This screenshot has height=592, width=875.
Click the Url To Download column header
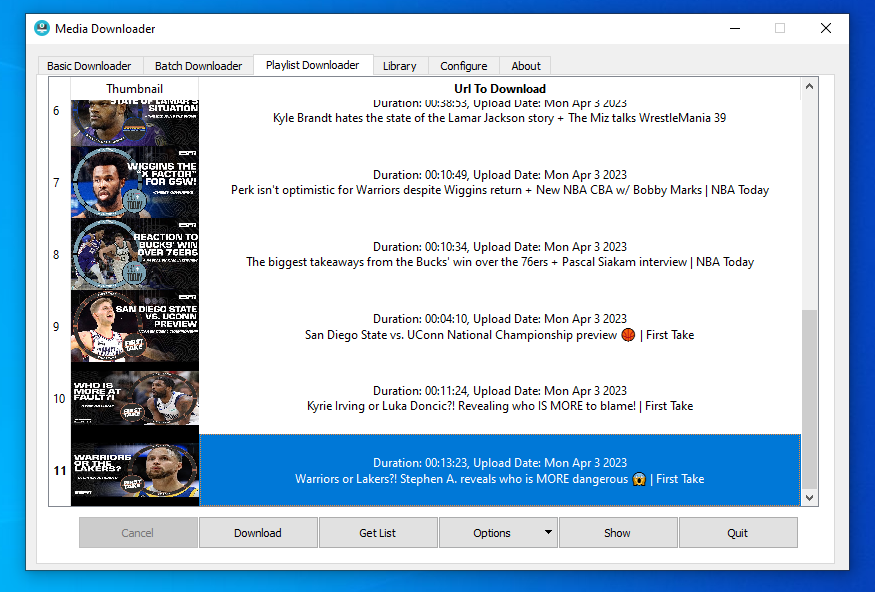coord(499,89)
